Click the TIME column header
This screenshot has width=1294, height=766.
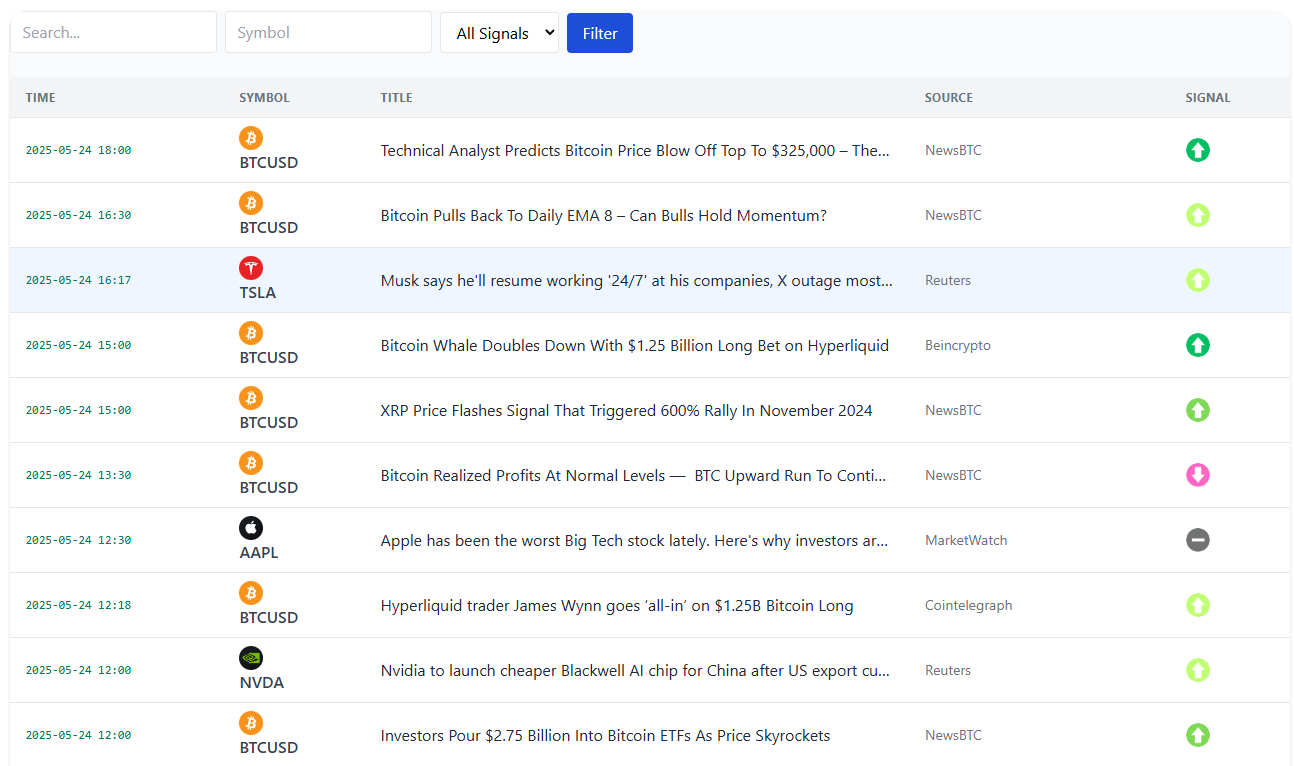[41, 98]
